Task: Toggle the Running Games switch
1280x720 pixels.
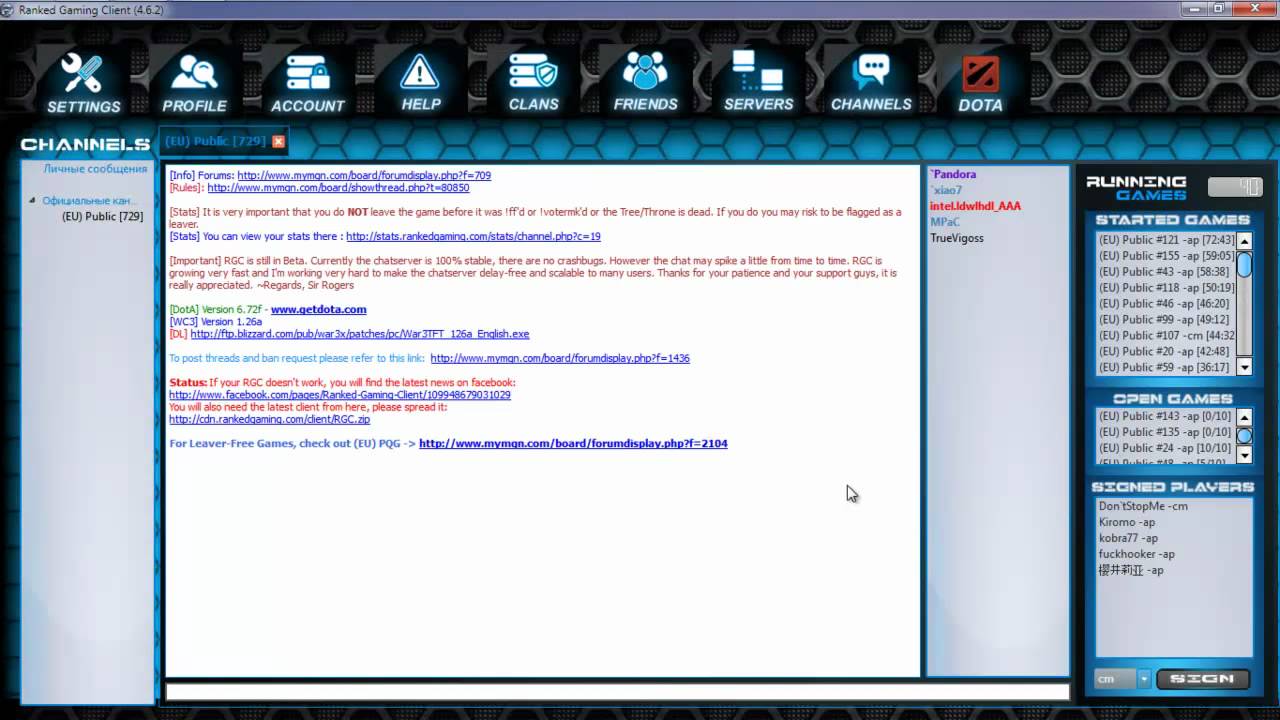Action: [1235, 187]
